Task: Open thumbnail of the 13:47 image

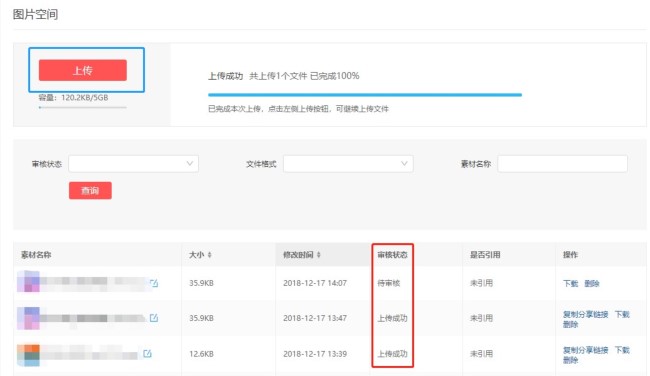Action: coord(28,318)
